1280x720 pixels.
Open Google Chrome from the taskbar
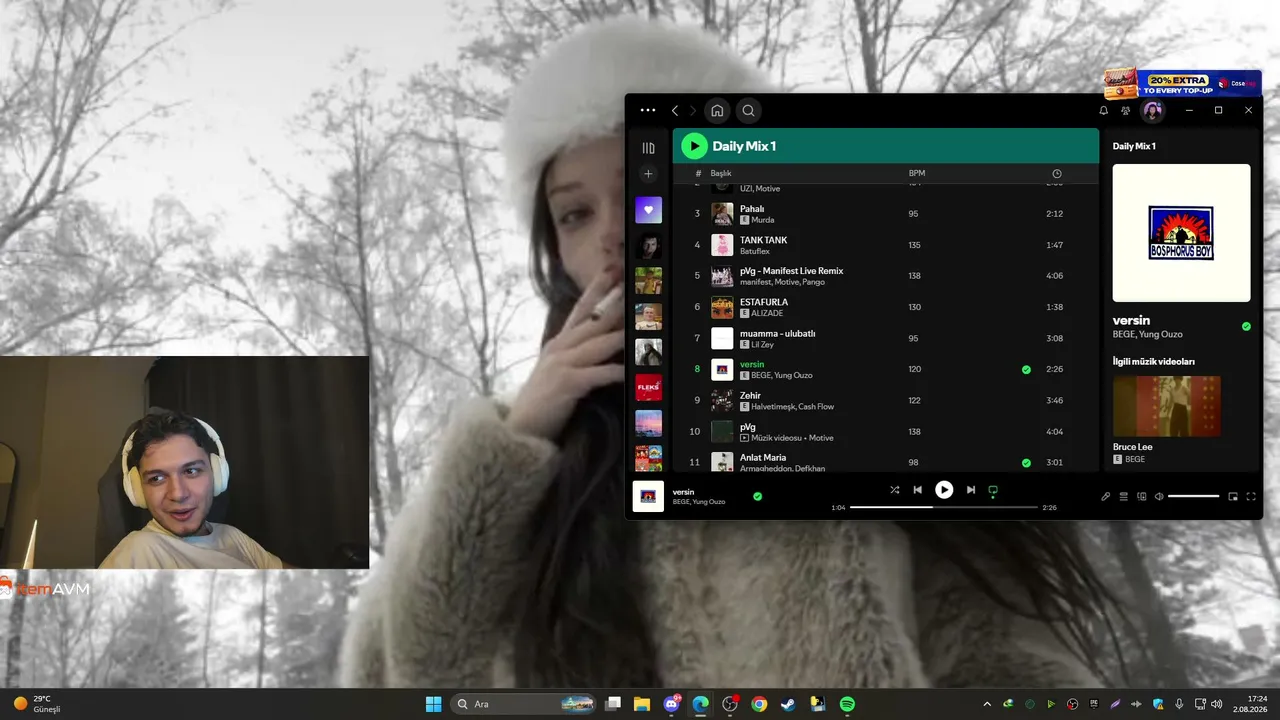[759, 704]
